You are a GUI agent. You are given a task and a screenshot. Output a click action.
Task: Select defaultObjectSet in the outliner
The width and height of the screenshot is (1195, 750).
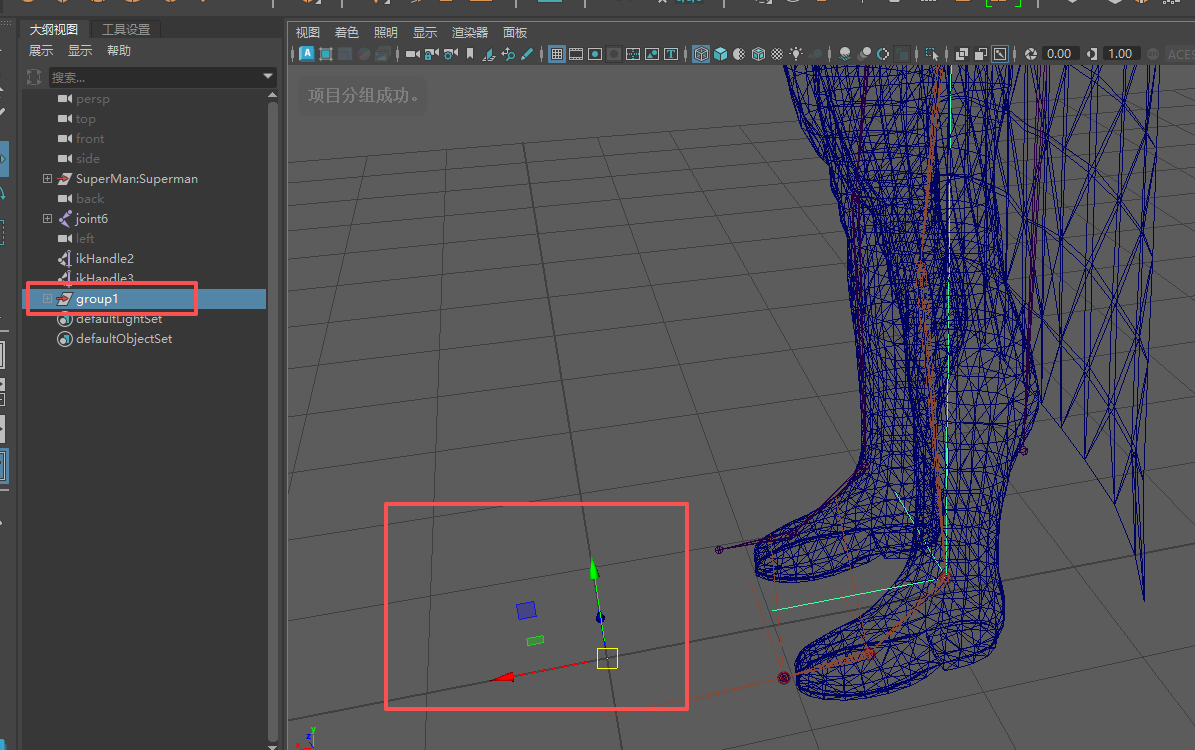(123, 338)
